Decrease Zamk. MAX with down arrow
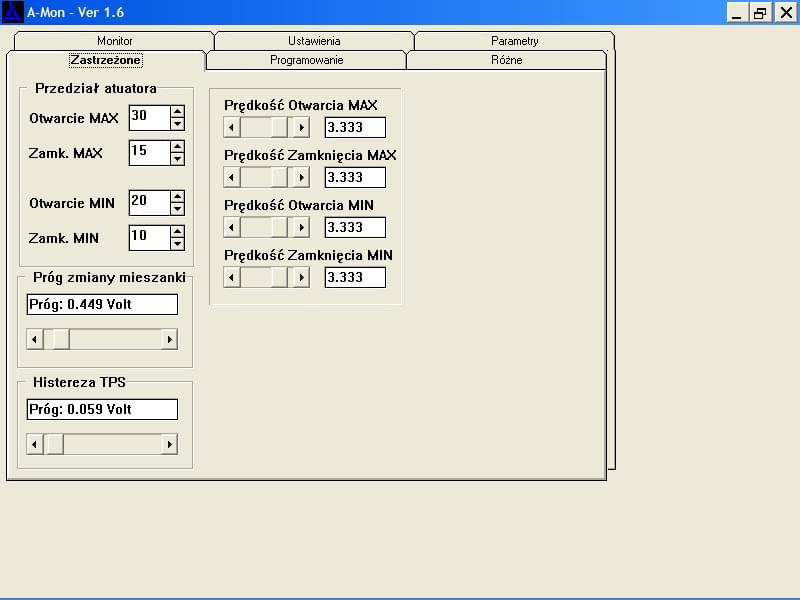The width and height of the screenshot is (800, 600). pyautogui.click(x=177, y=159)
